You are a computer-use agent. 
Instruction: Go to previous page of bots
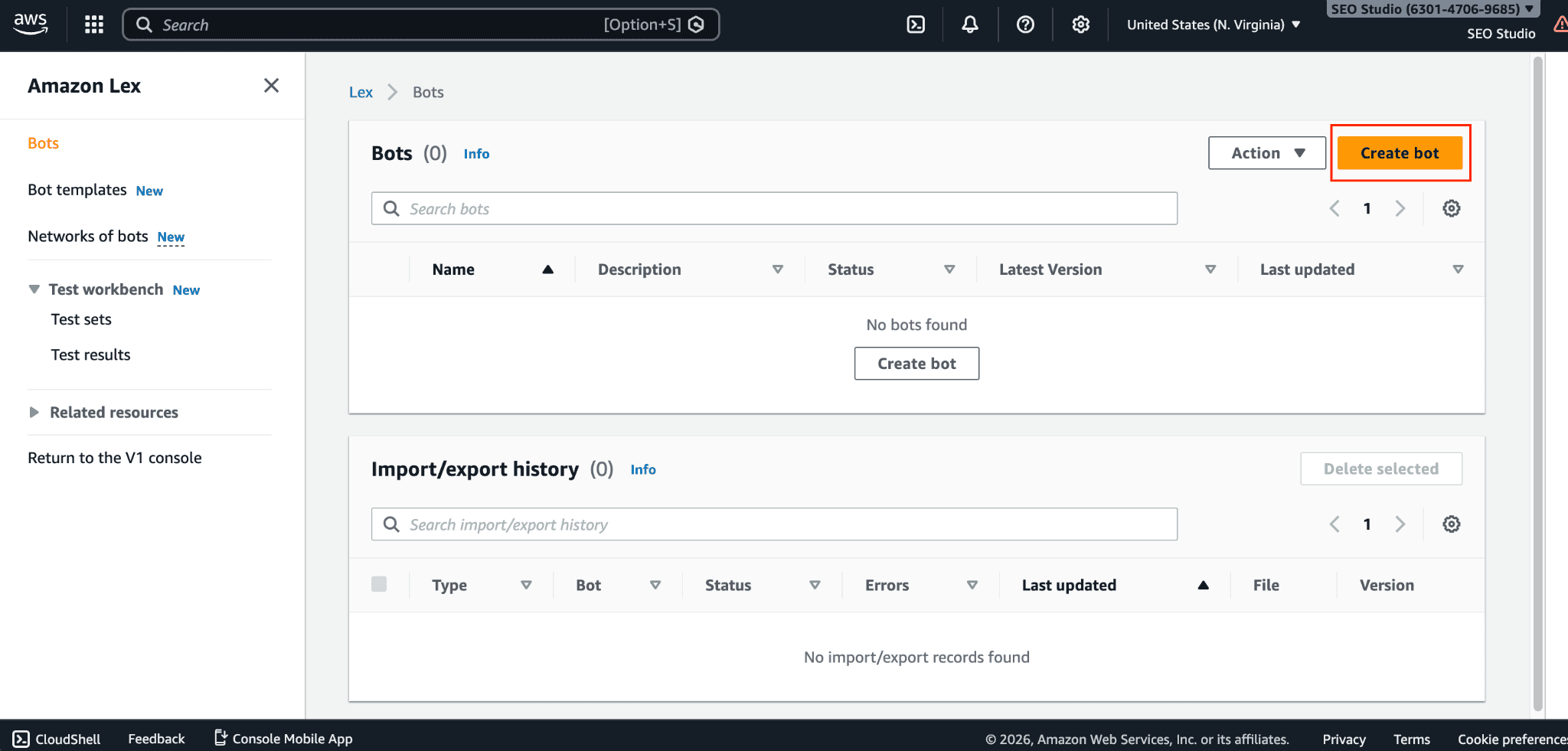click(x=1334, y=208)
